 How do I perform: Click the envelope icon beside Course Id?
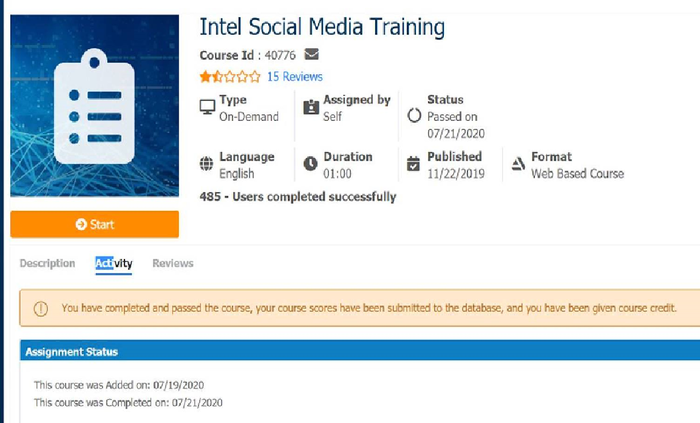click(311, 54)
